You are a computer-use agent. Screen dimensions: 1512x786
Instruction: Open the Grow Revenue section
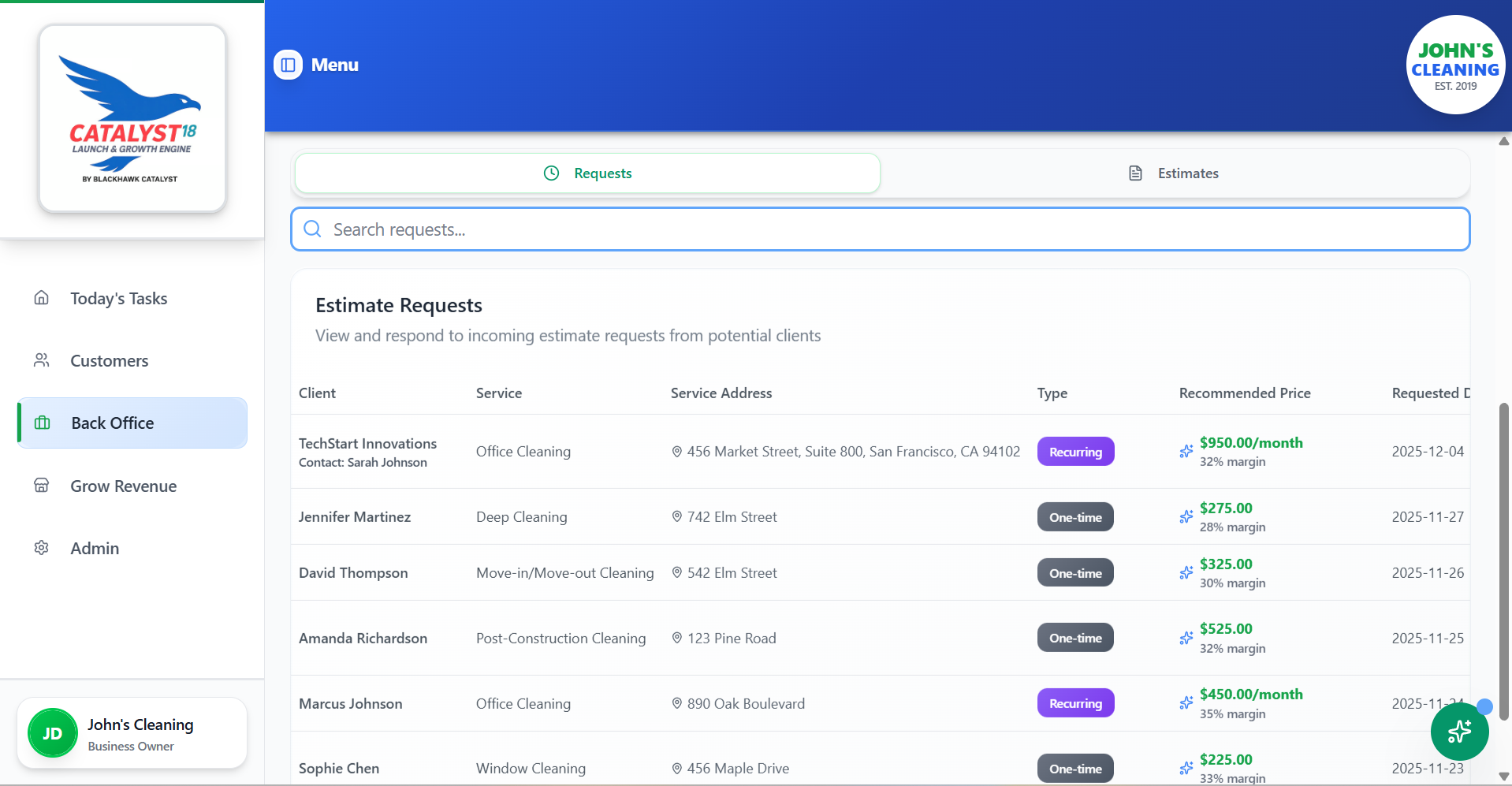tap(123, 486)
